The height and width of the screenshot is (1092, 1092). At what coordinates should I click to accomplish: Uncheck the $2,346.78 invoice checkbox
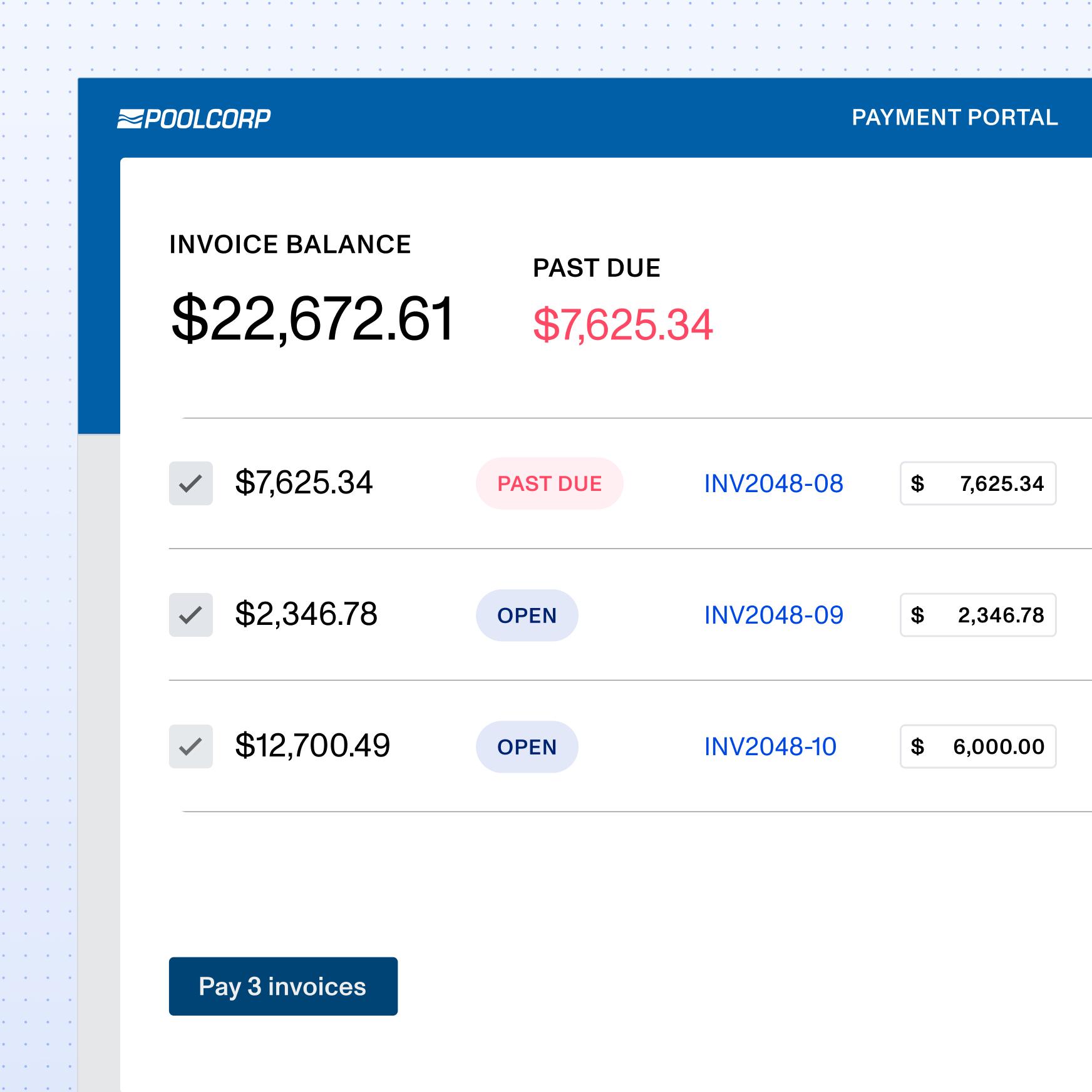click(191, 615)
